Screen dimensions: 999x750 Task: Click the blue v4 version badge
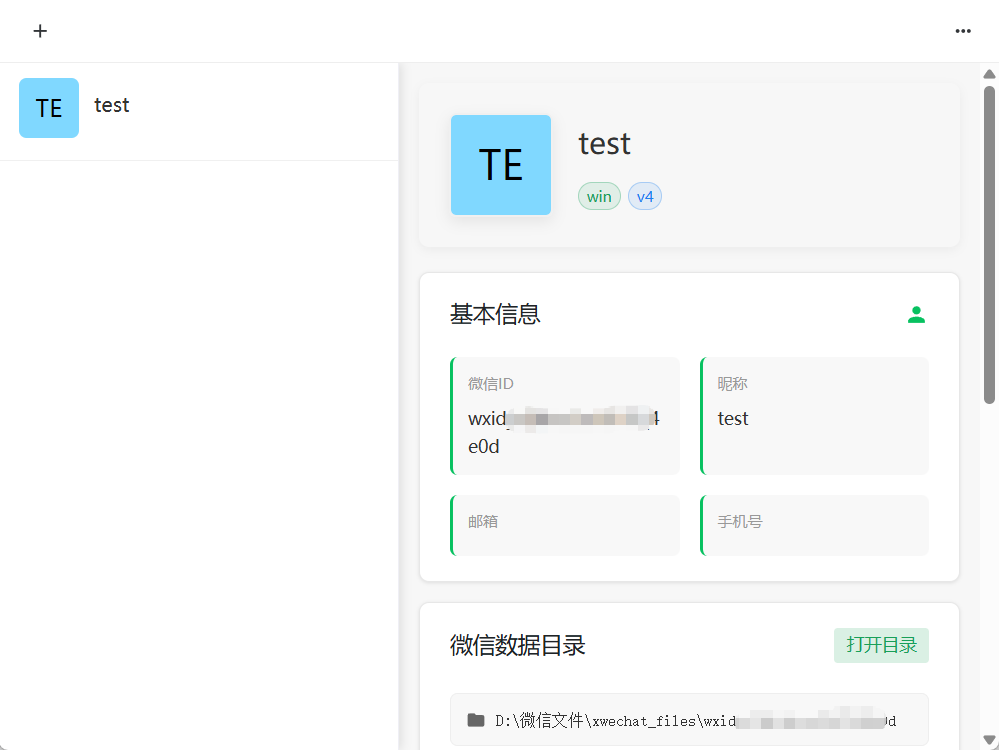(x=645, y=196)
